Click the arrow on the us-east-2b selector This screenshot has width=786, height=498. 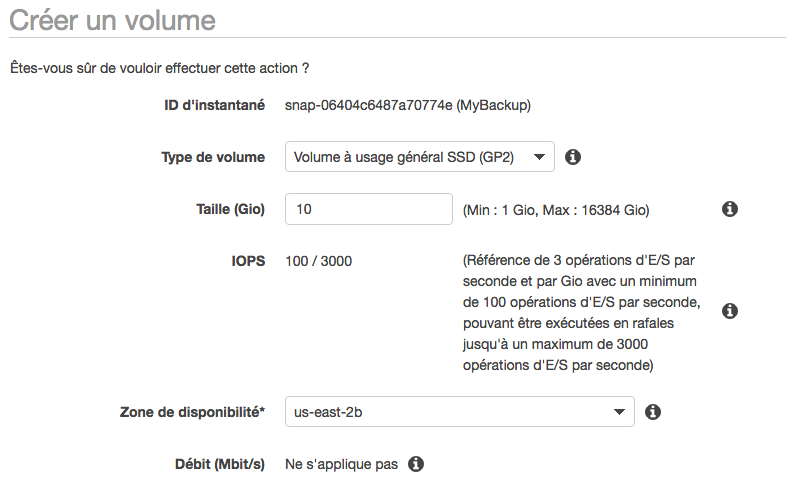(x=619, y=411)
